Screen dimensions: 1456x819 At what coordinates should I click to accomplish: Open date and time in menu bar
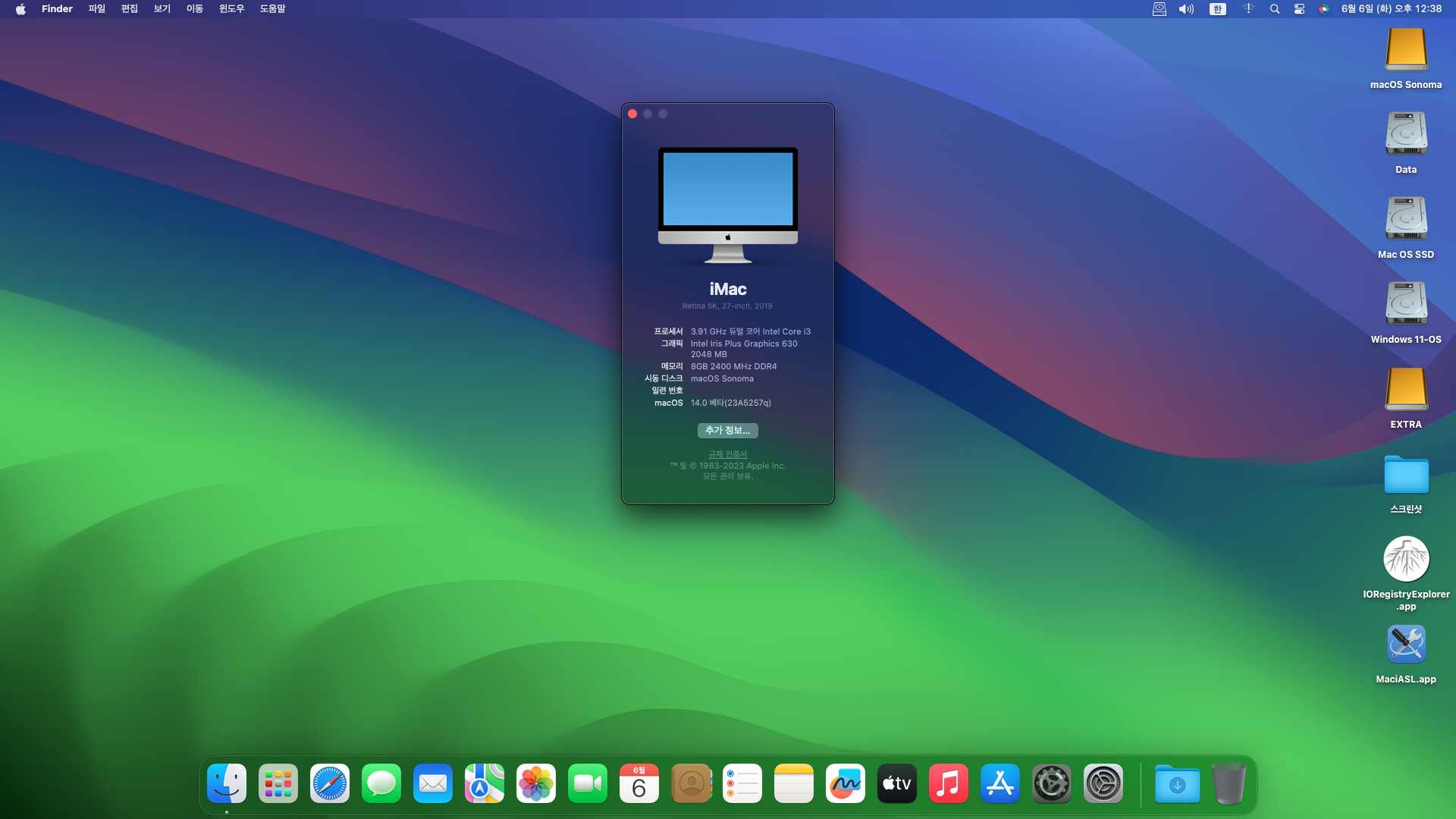click(x=1392, y=9)
